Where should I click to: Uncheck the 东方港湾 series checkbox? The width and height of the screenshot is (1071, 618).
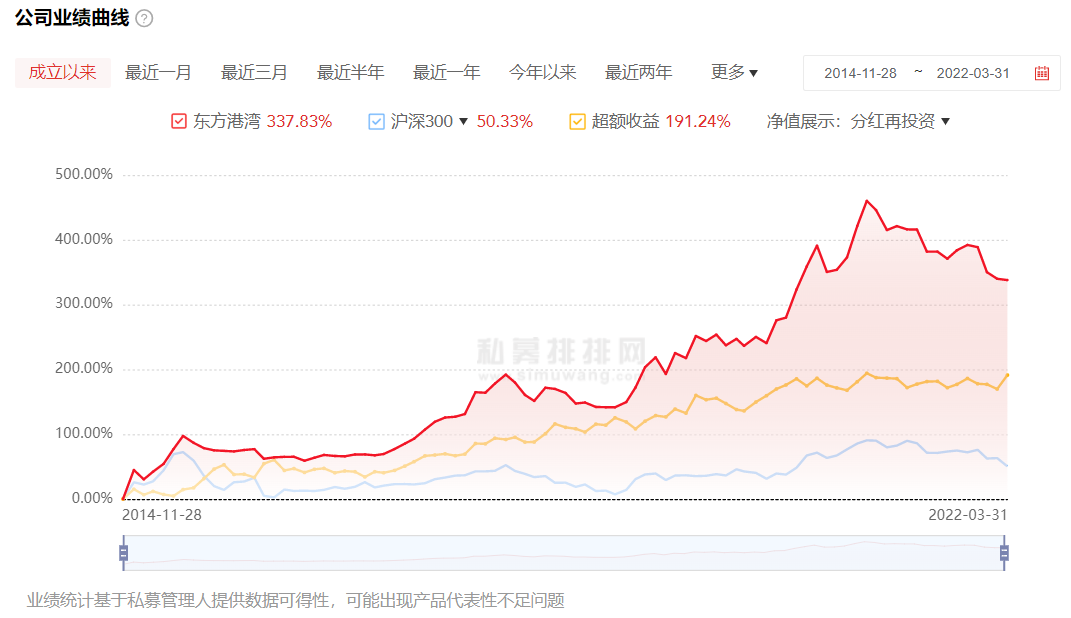pyautogui.click(x=178, y=122)
